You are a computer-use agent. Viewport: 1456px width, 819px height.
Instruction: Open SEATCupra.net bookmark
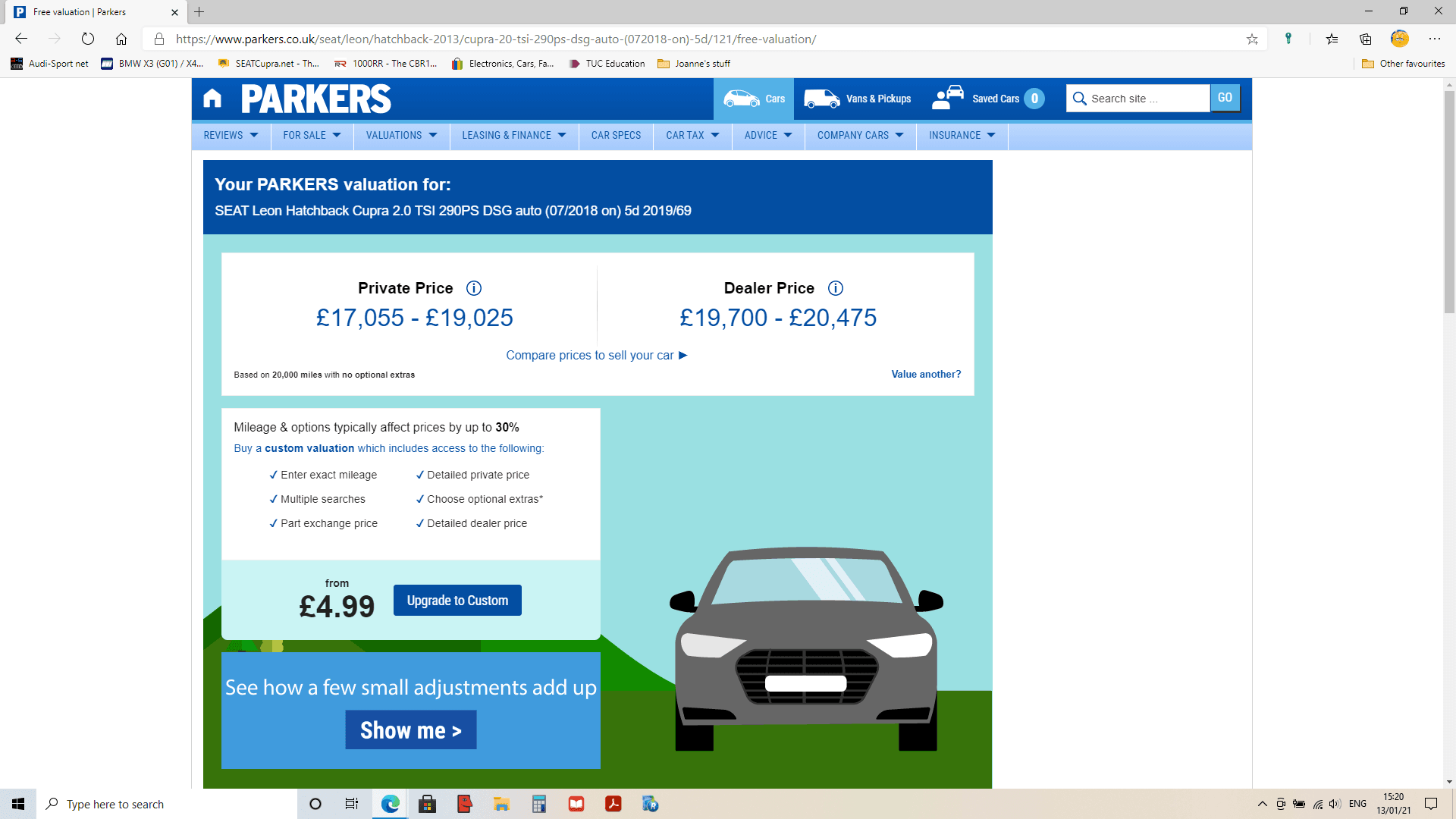pyautogui.click(x=268, y=64)
